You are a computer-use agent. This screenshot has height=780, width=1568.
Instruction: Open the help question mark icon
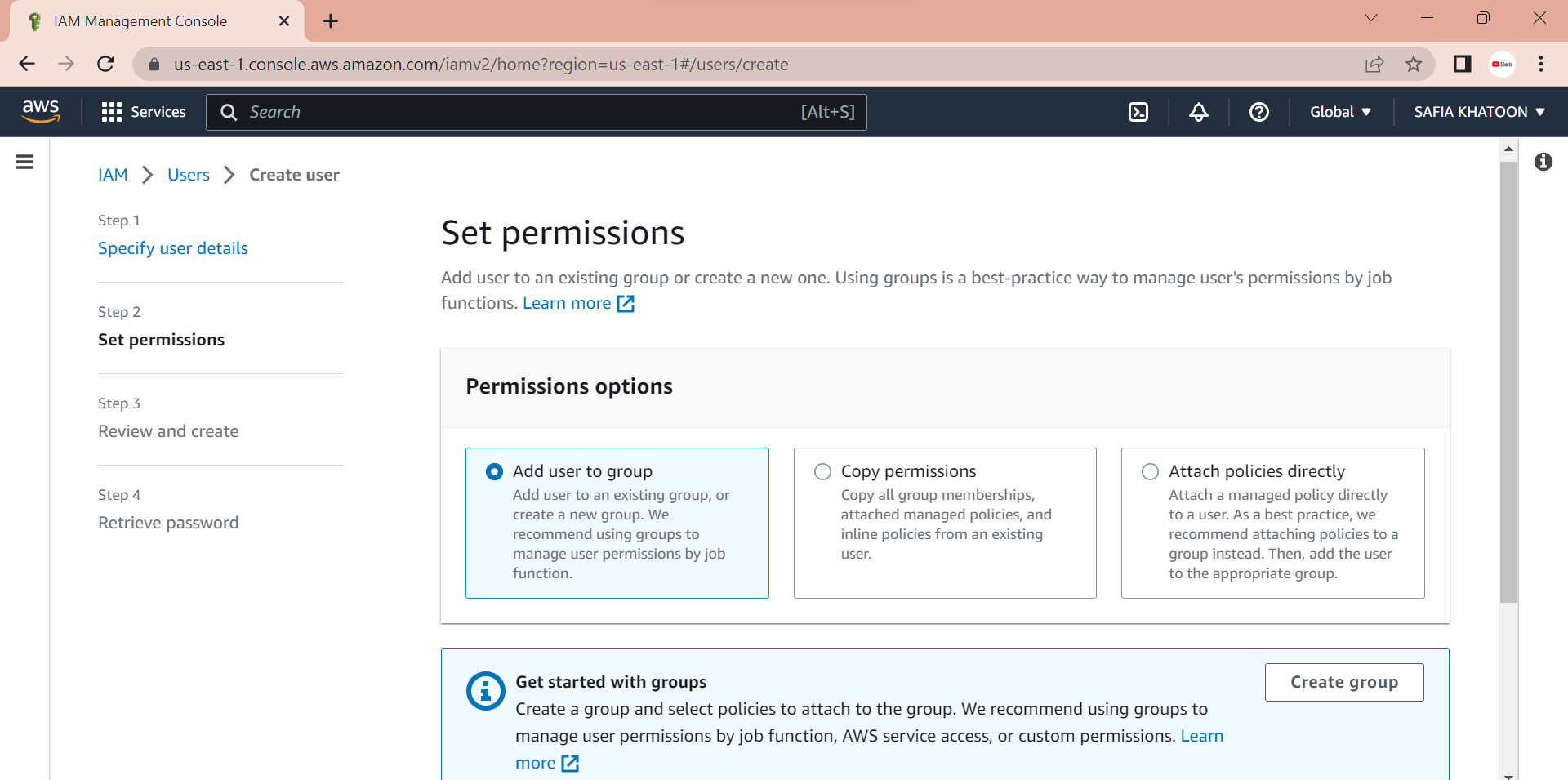(1259, 112)
